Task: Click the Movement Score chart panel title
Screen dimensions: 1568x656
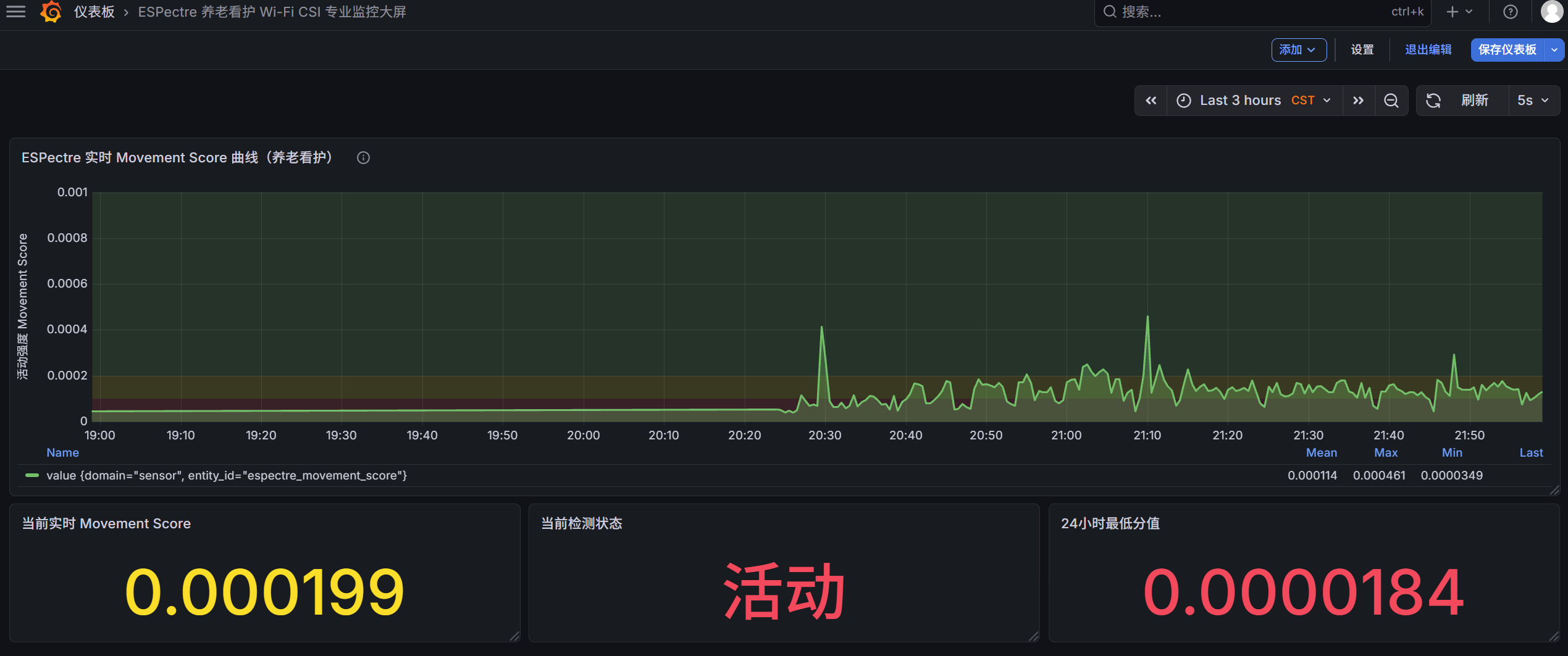Action: tap(179, 158)
